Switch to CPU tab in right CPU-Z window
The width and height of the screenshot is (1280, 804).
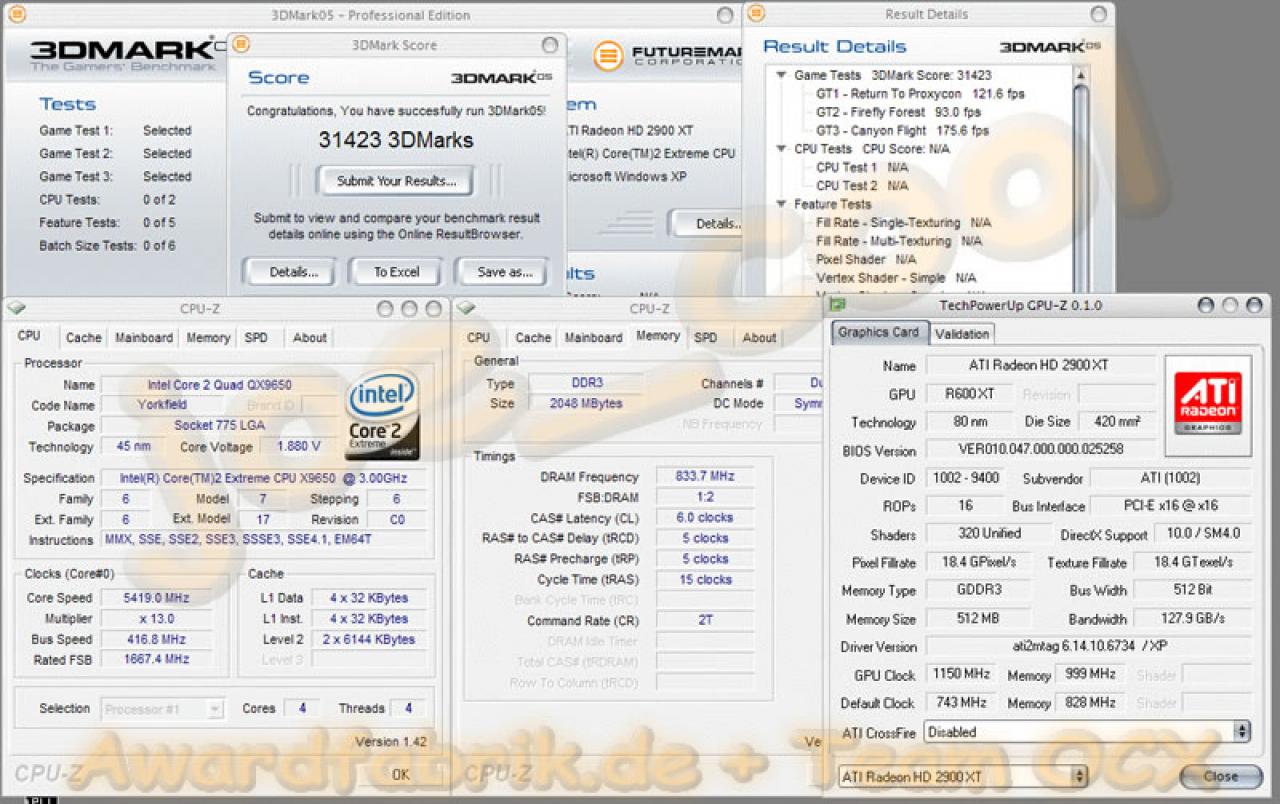click(x=479, y=338)
